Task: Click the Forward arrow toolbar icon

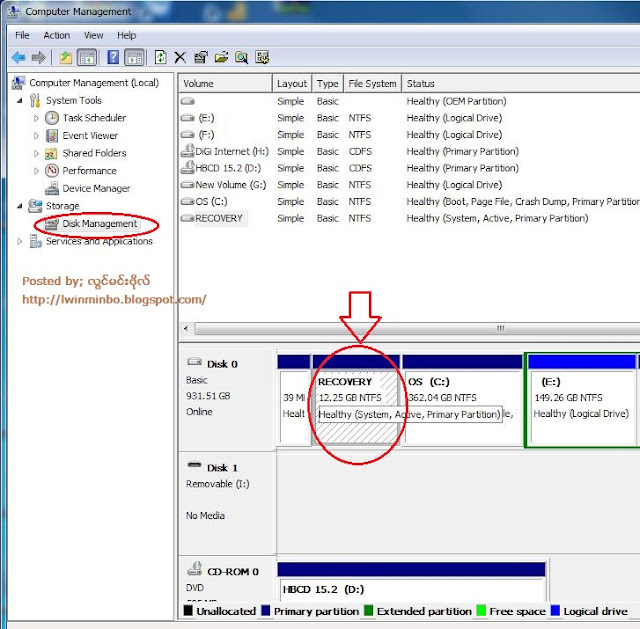Action: (38, 58)
